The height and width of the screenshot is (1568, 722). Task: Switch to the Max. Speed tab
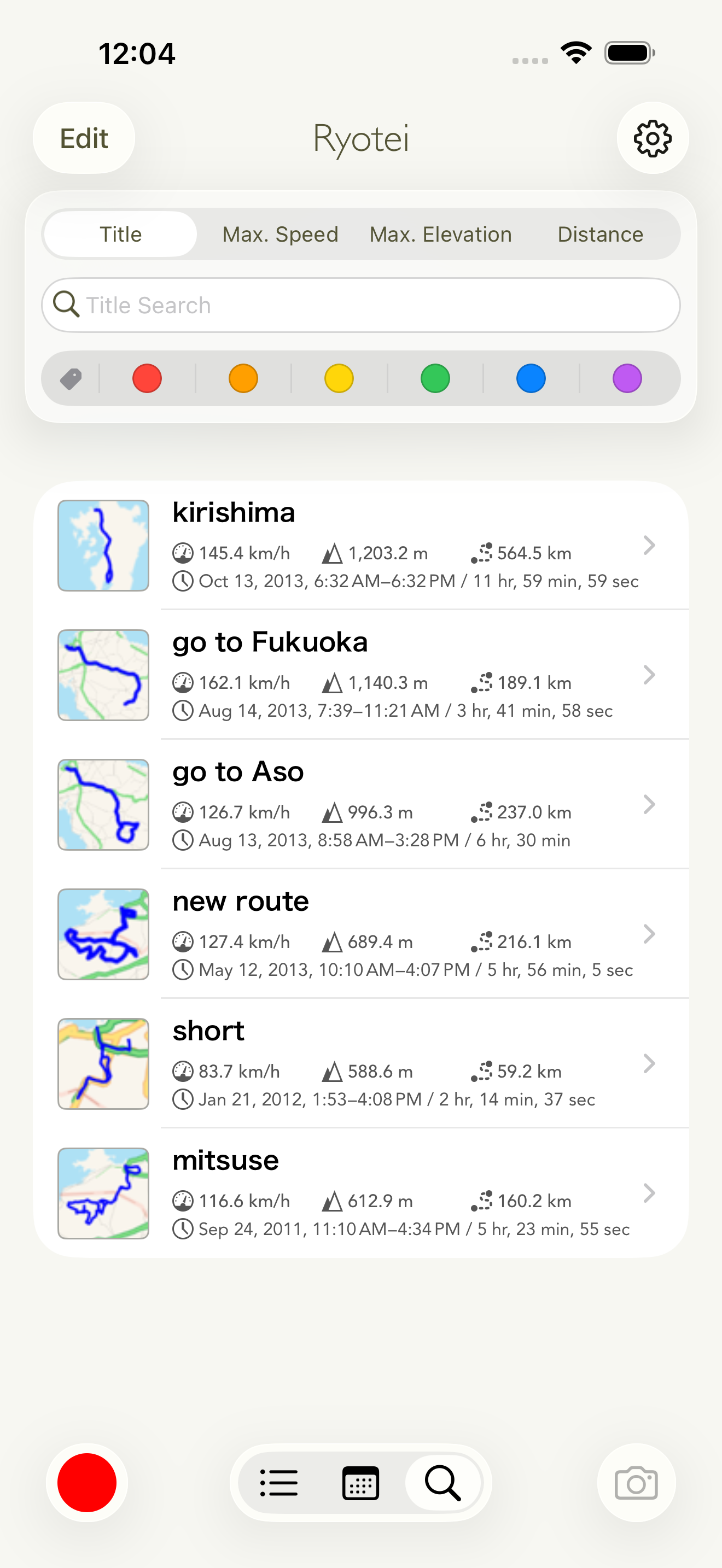click(x=280, y=235)
